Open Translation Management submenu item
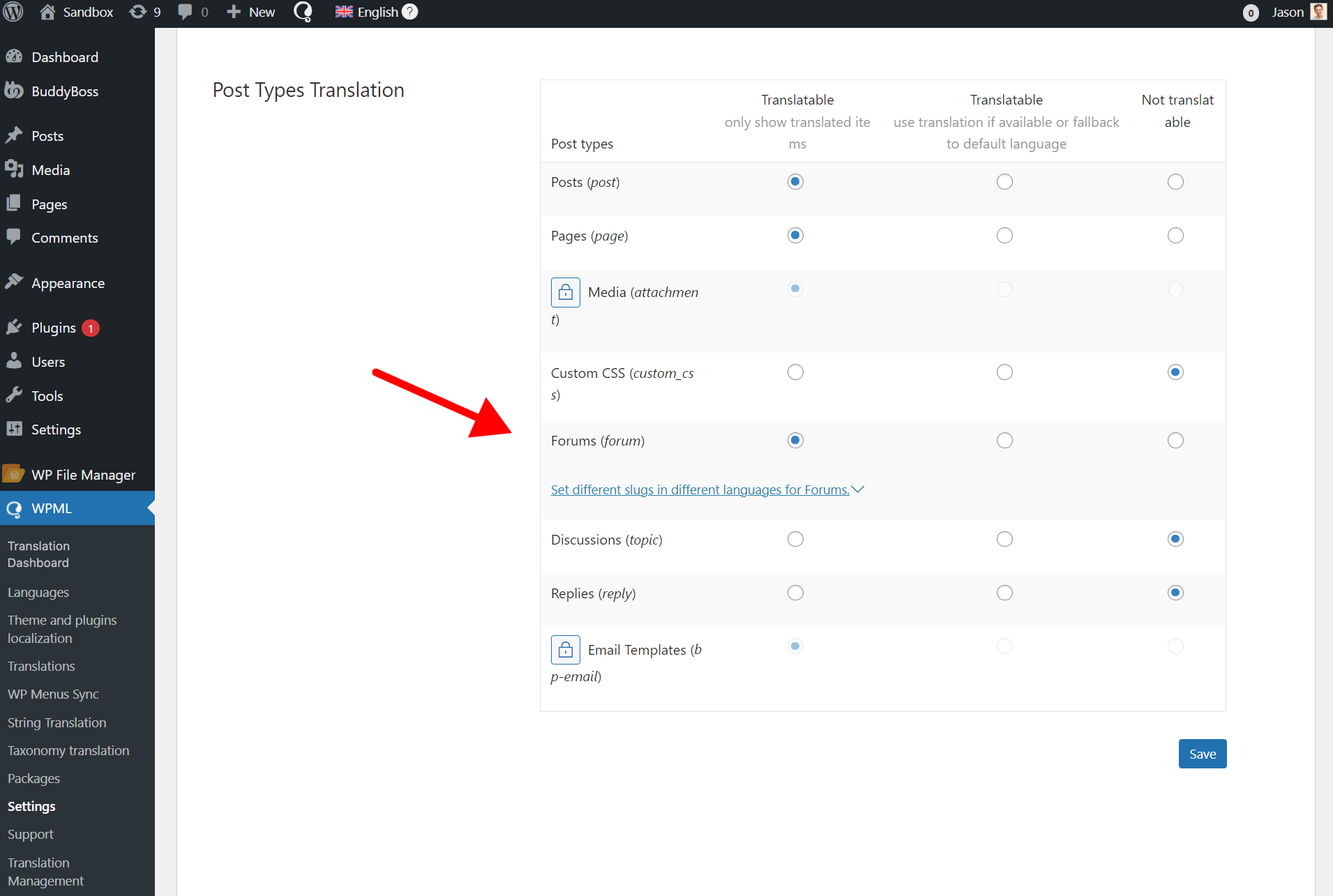The image size is (1333, 896). (46, 872)
